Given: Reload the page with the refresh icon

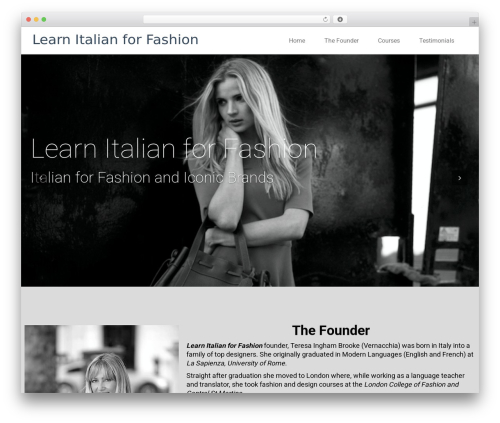Looking at the screenshot, I should click(x=325, y=19).
